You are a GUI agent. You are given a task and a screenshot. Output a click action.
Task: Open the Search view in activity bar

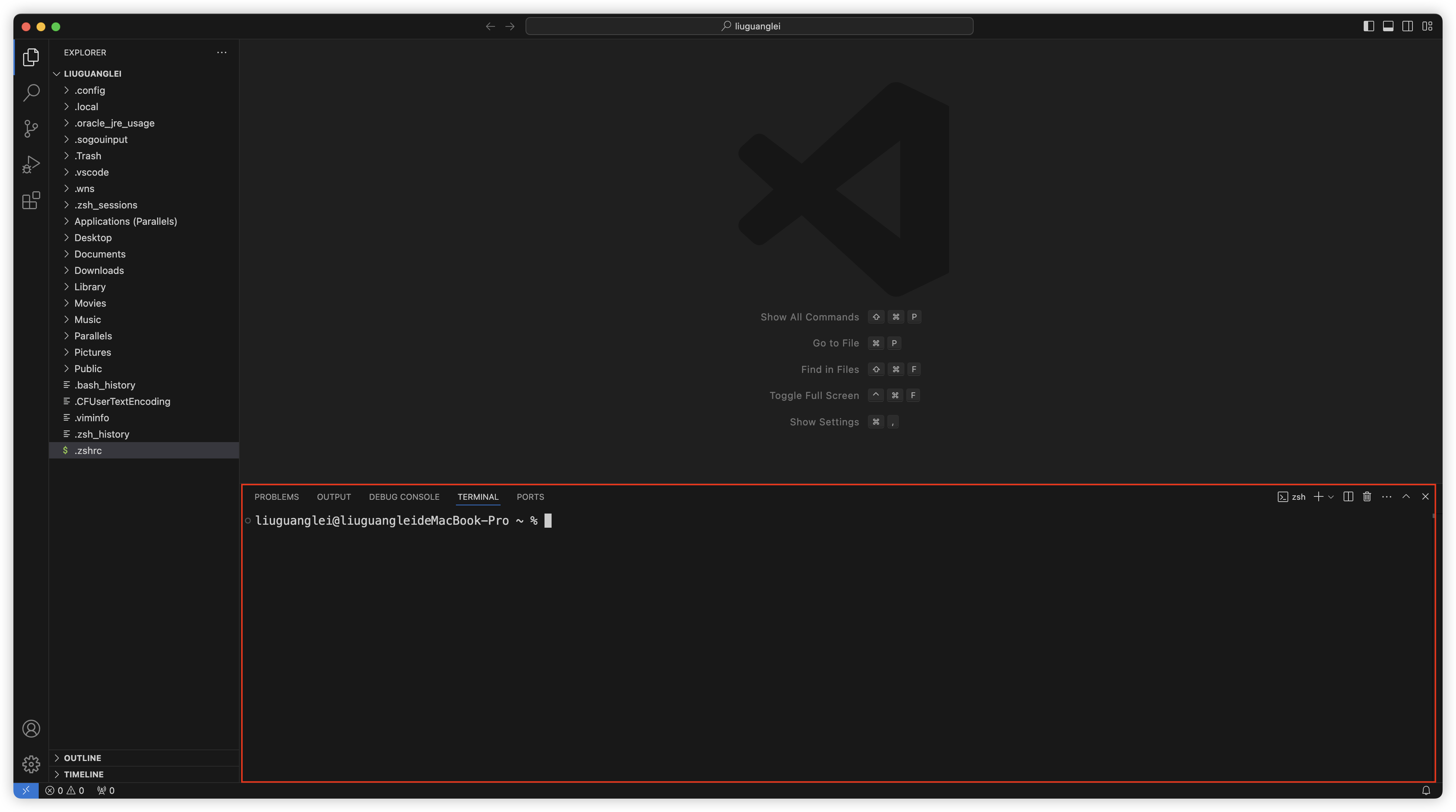(31, 93)
